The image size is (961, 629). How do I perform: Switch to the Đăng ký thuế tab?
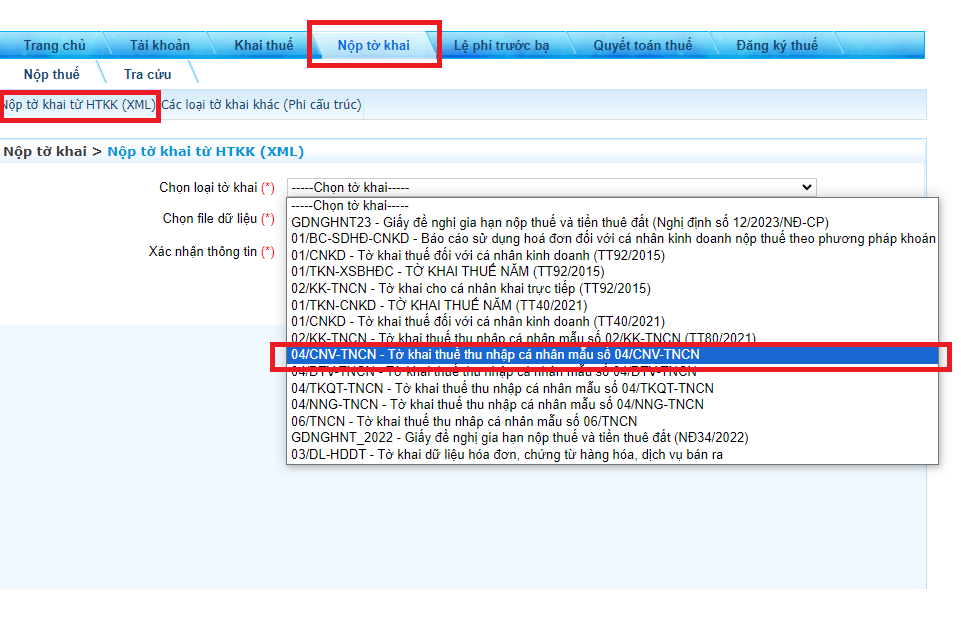[776, 46]
